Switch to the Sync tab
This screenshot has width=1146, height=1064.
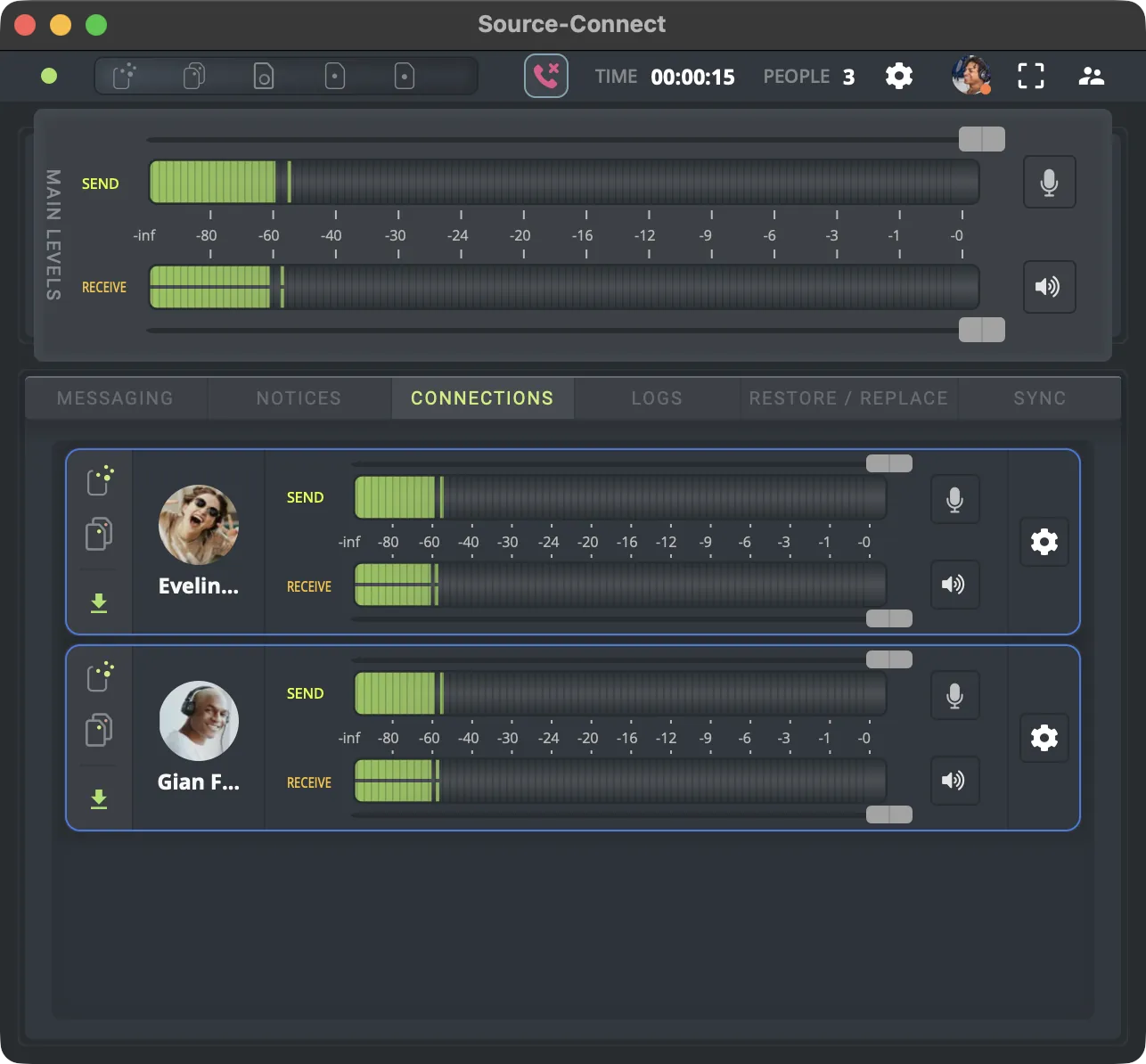1040,398
